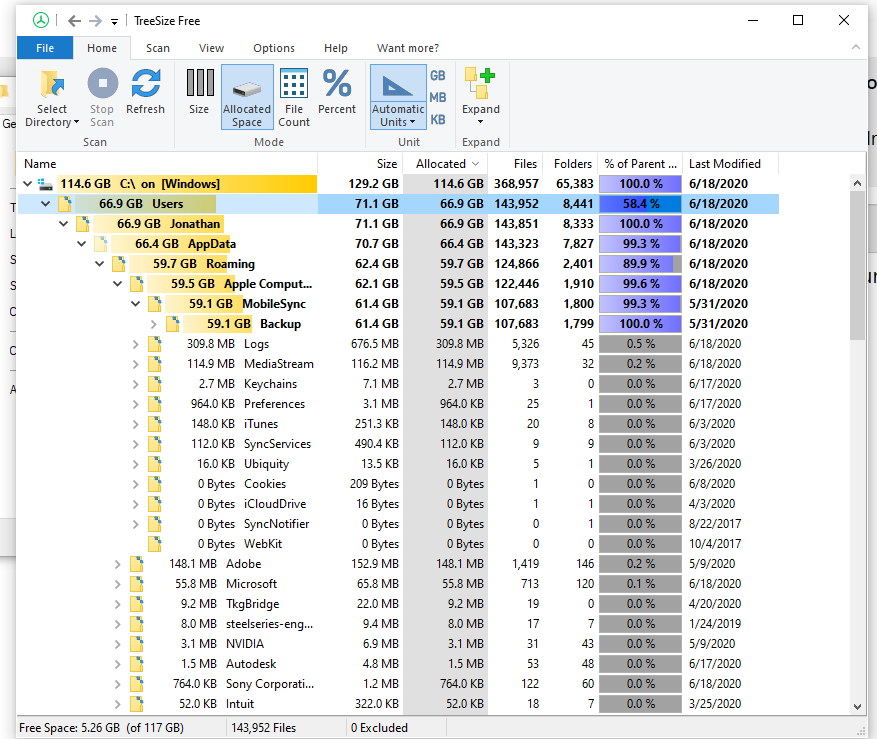The image size is (877, 739).
Task: Sort by the Allocated column header
Action: coord(445,164)
